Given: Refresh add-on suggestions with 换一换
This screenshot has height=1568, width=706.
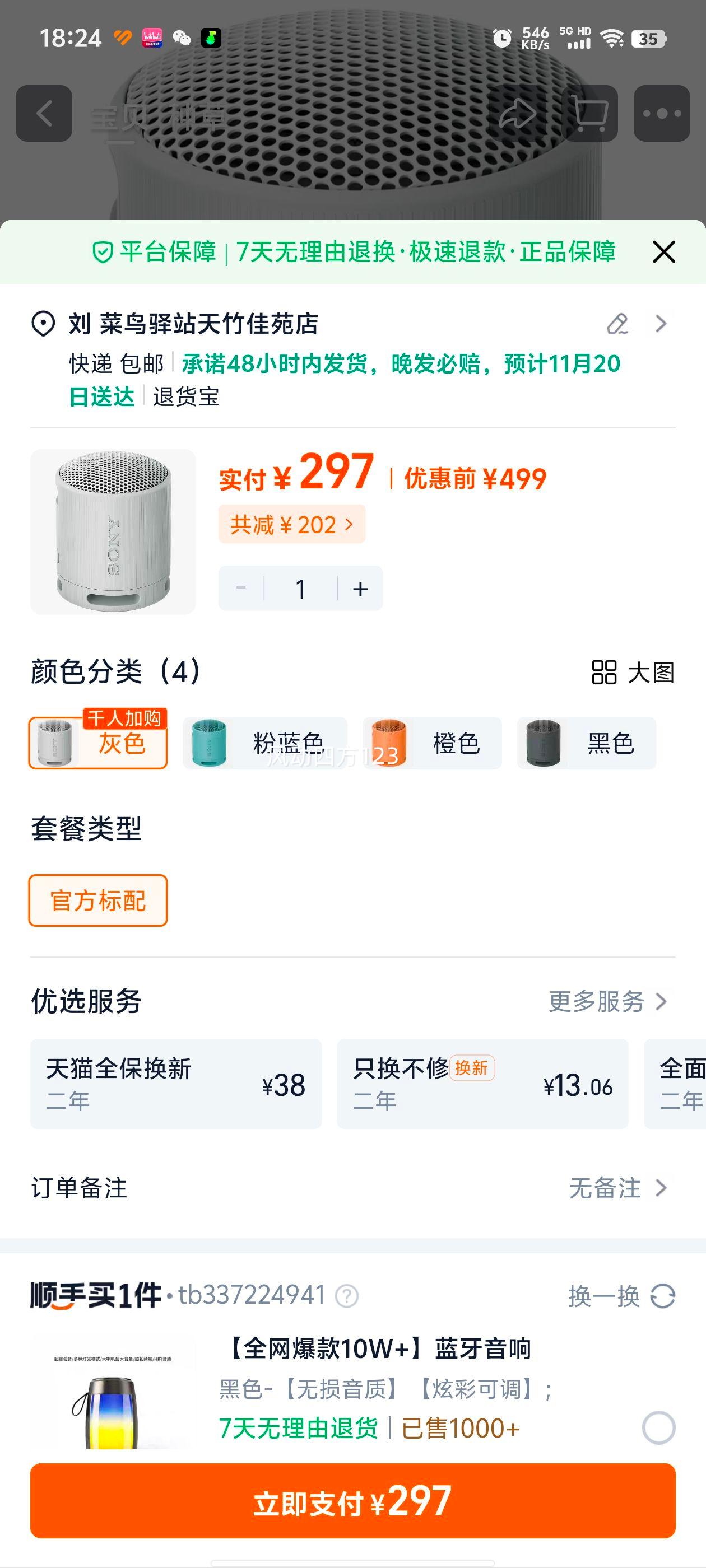Looking at the screenshot, I should pyautogui.click(x=621, y=1296).
